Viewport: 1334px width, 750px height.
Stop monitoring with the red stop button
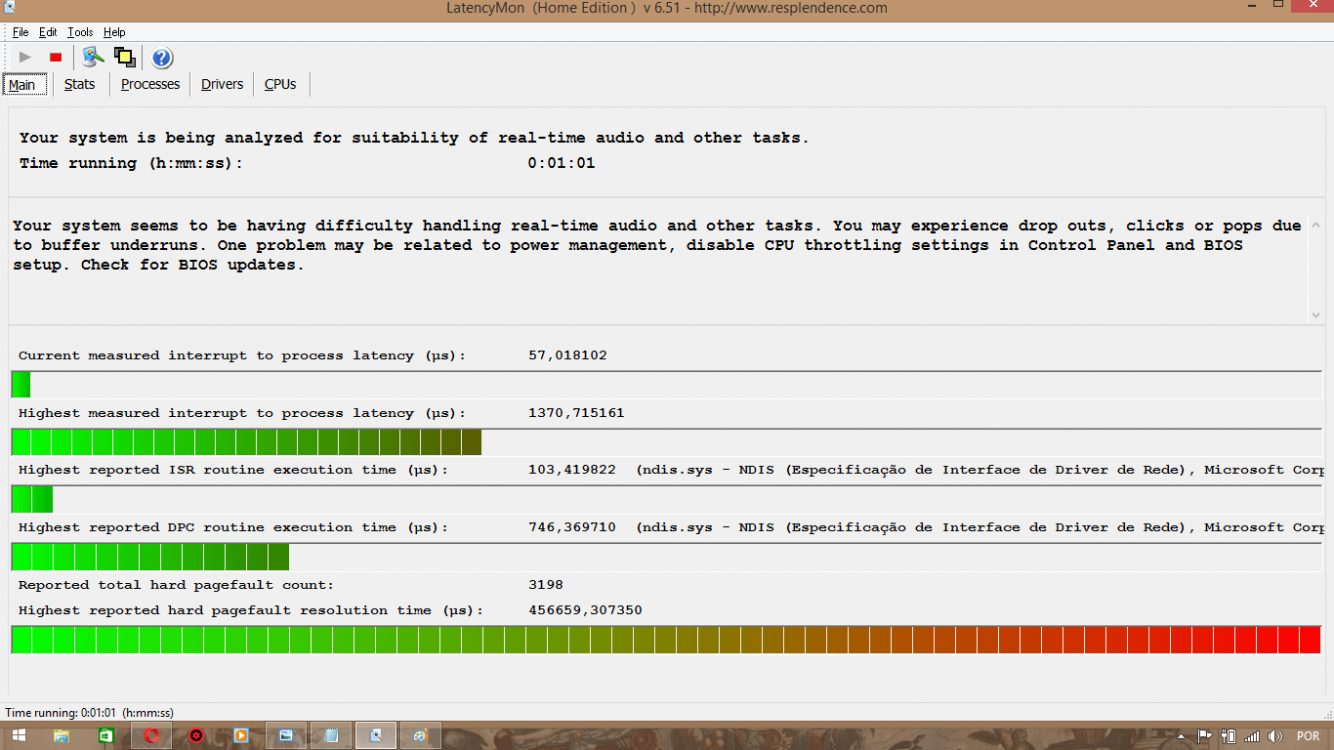[x=56, y=58]
